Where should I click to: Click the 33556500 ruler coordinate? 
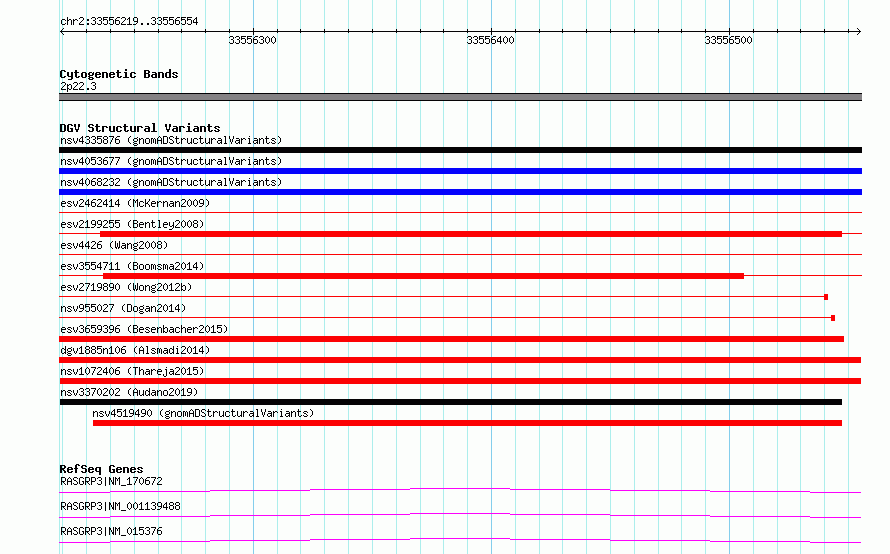(x=728, y=40)
